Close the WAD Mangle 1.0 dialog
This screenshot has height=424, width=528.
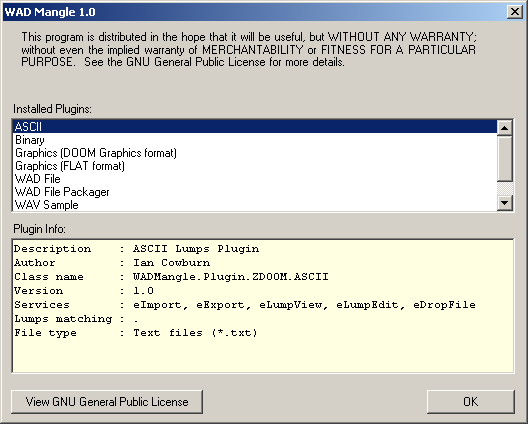[x=515, y=12]
